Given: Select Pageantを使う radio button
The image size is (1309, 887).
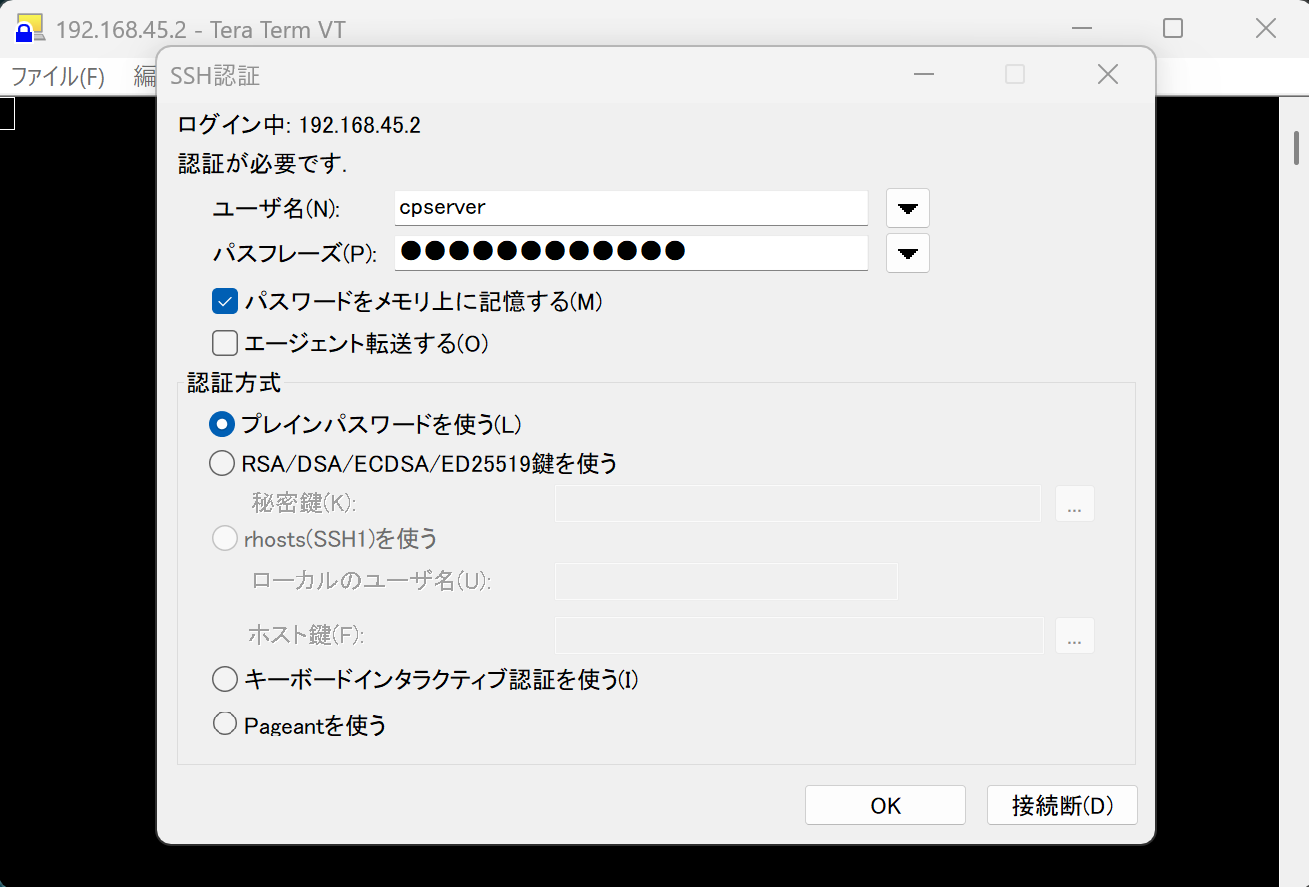Looking at the screenshot, I should [225, 725].
